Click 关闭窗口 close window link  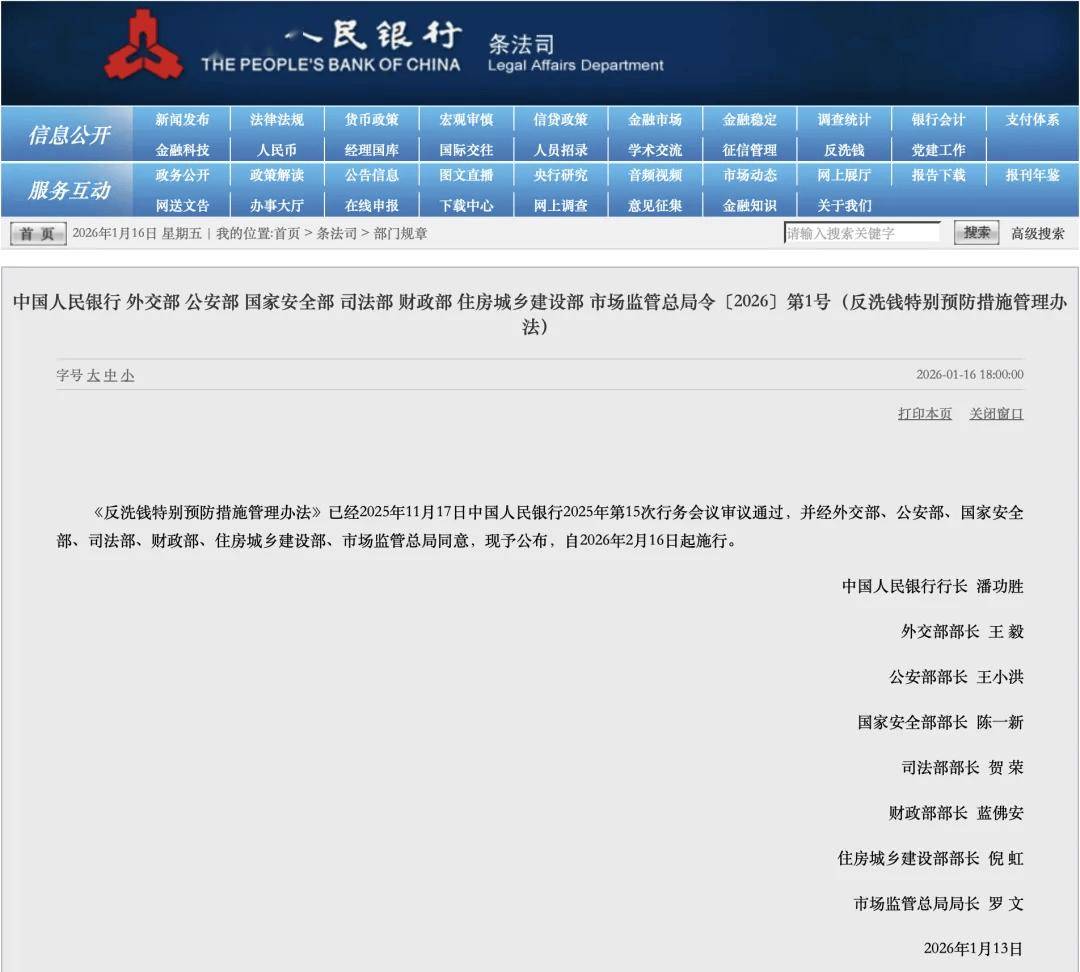tap(996, 414)
